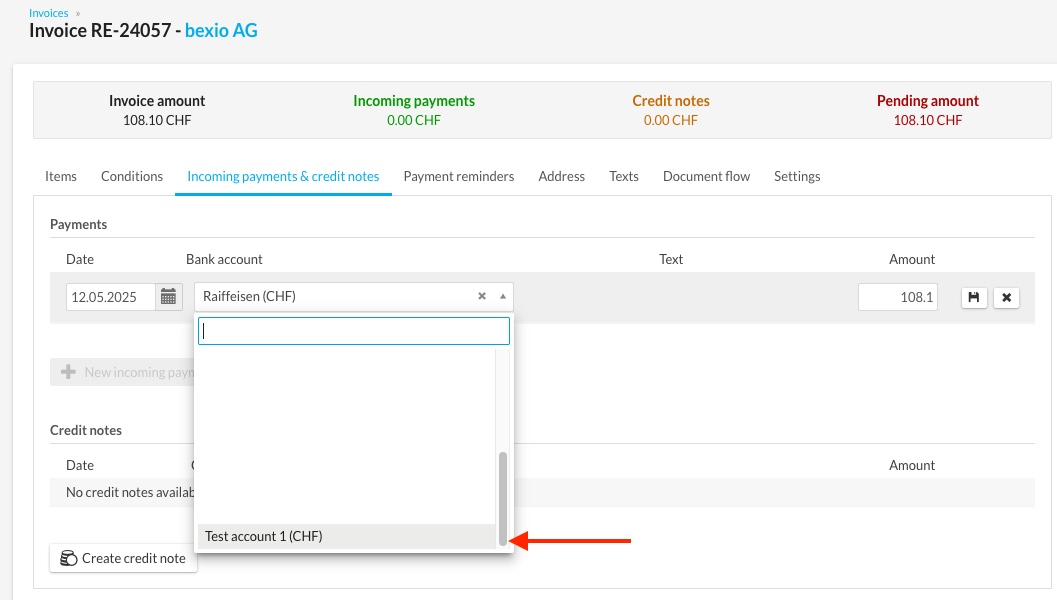
Task: Click the Create credit note button
Action: [123, 558]
